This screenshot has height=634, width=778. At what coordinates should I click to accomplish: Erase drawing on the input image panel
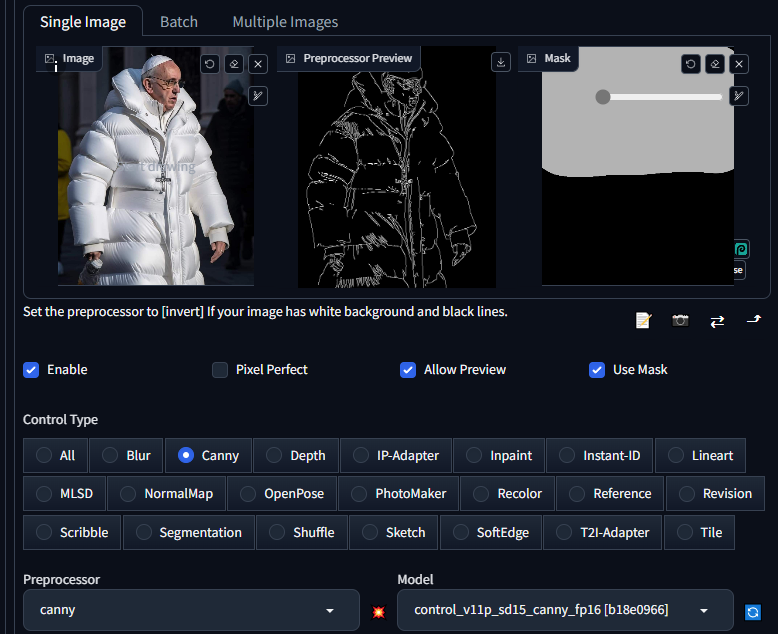[x=234, y=64]
